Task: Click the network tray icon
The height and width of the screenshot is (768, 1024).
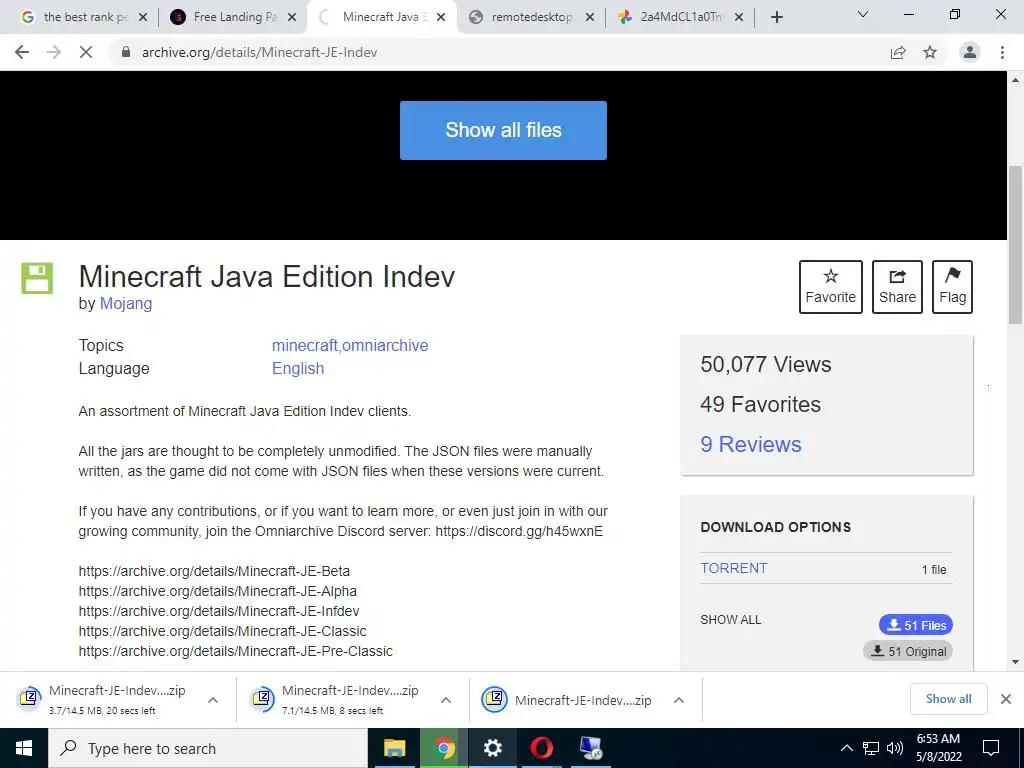Action: pos(871,748)
